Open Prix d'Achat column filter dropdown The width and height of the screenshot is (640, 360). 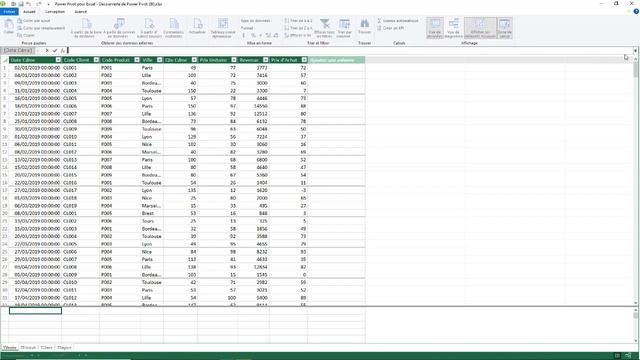[x=304, y=60]
